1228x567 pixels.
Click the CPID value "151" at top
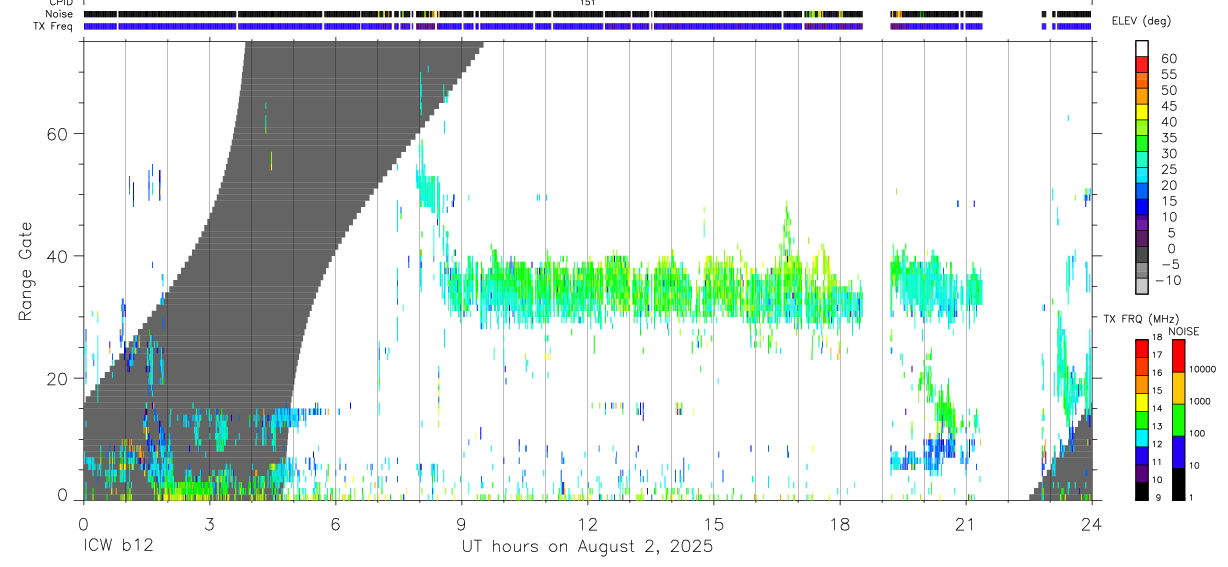click(x=588, y=3)
